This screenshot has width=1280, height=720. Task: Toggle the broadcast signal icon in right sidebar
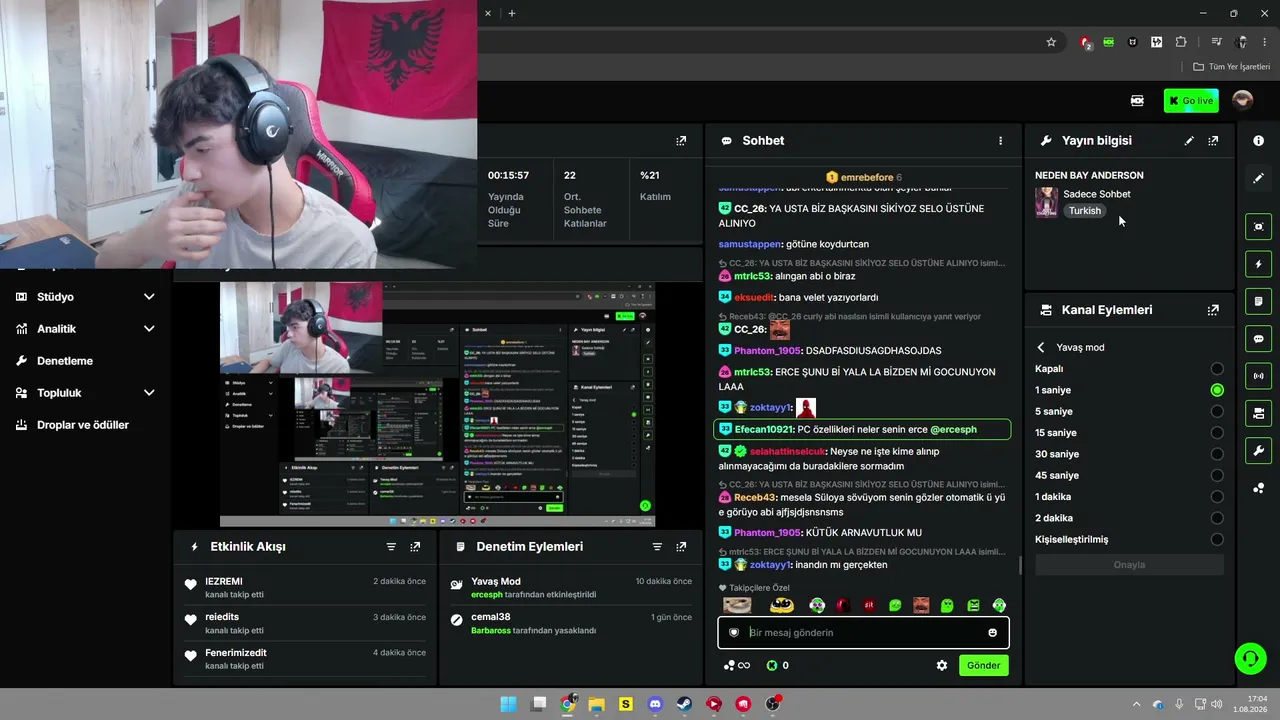(x=1259, y=376)
